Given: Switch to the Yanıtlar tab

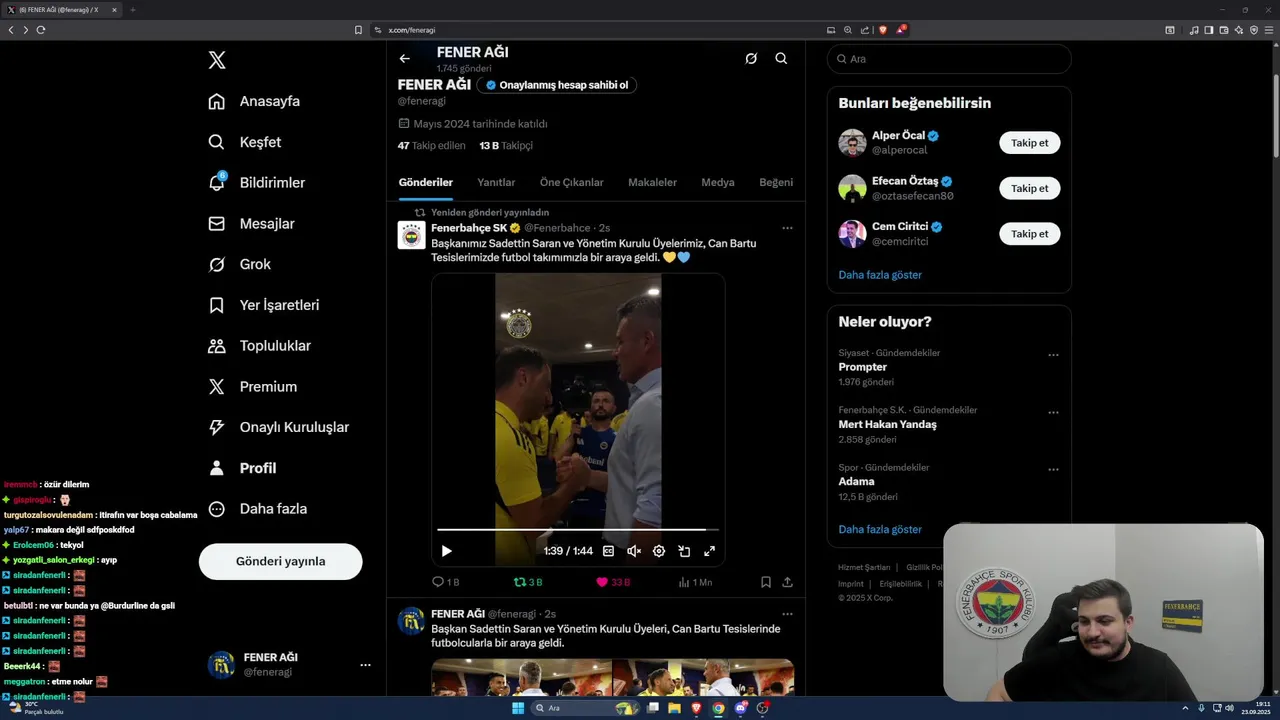Looking at the screenshot, I should point(496,182).
